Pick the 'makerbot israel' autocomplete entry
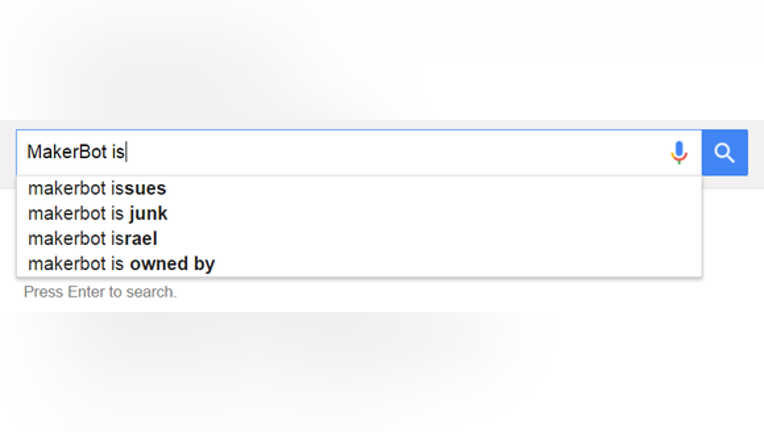The height and width of the screenshot is (432, 764). tap(359, 239)
